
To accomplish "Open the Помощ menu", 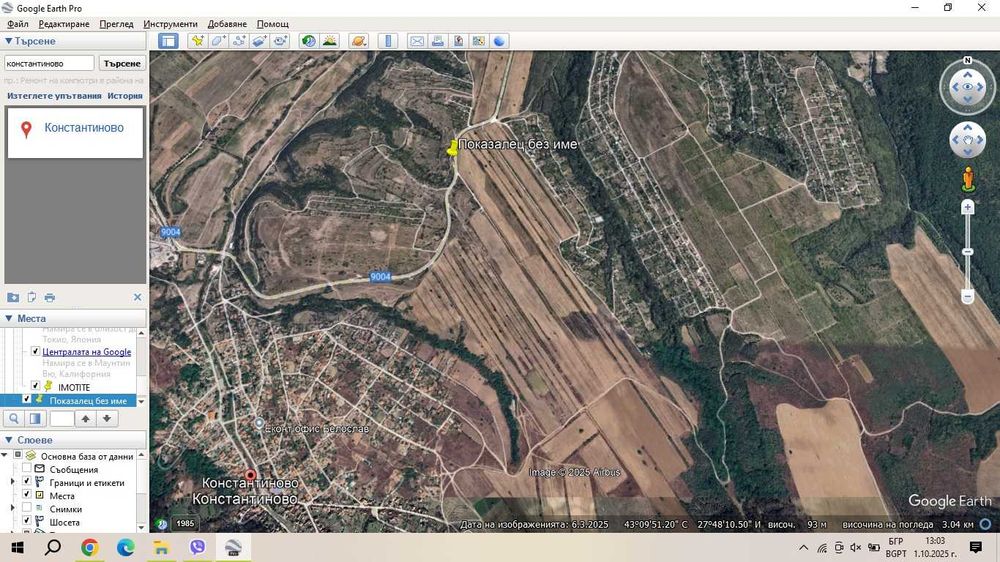I will 272,24.
